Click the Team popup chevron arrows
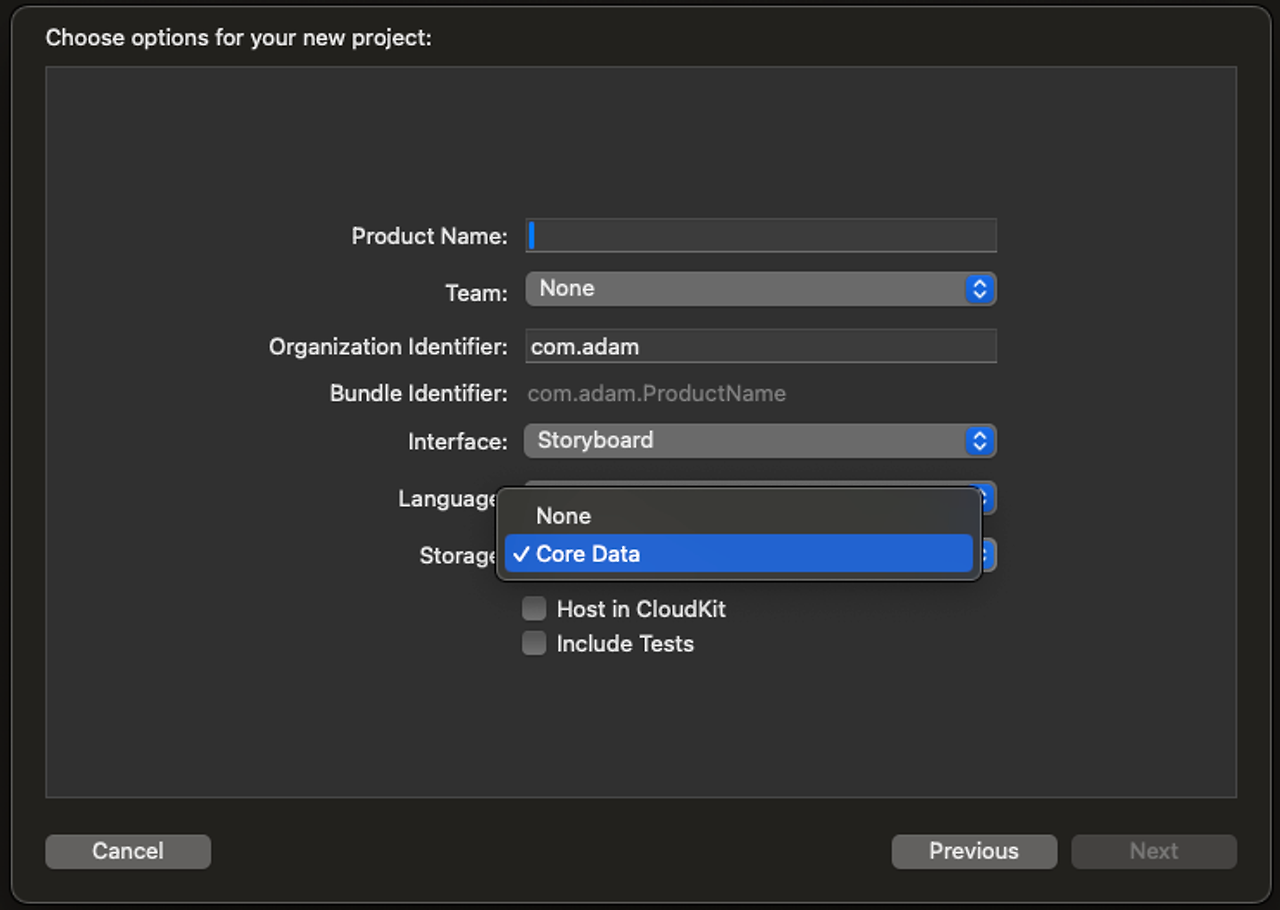The width and height of the screenshot is (1280, 910). (x=980, y=289)
